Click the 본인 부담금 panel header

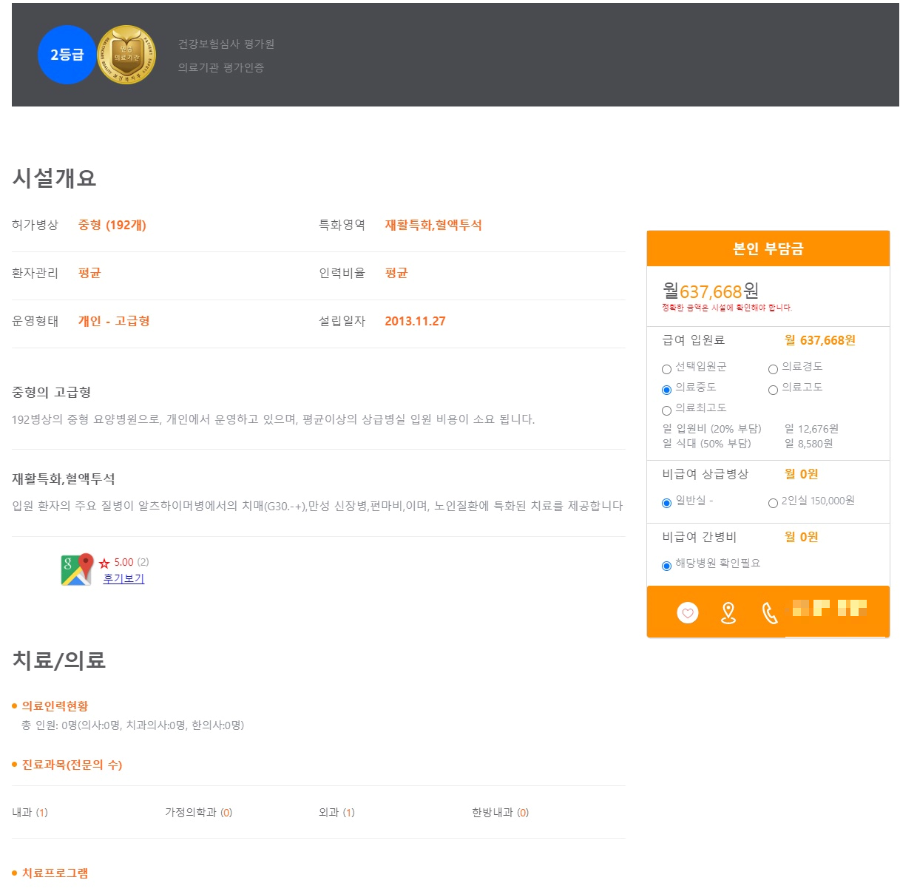pos(768,249)
